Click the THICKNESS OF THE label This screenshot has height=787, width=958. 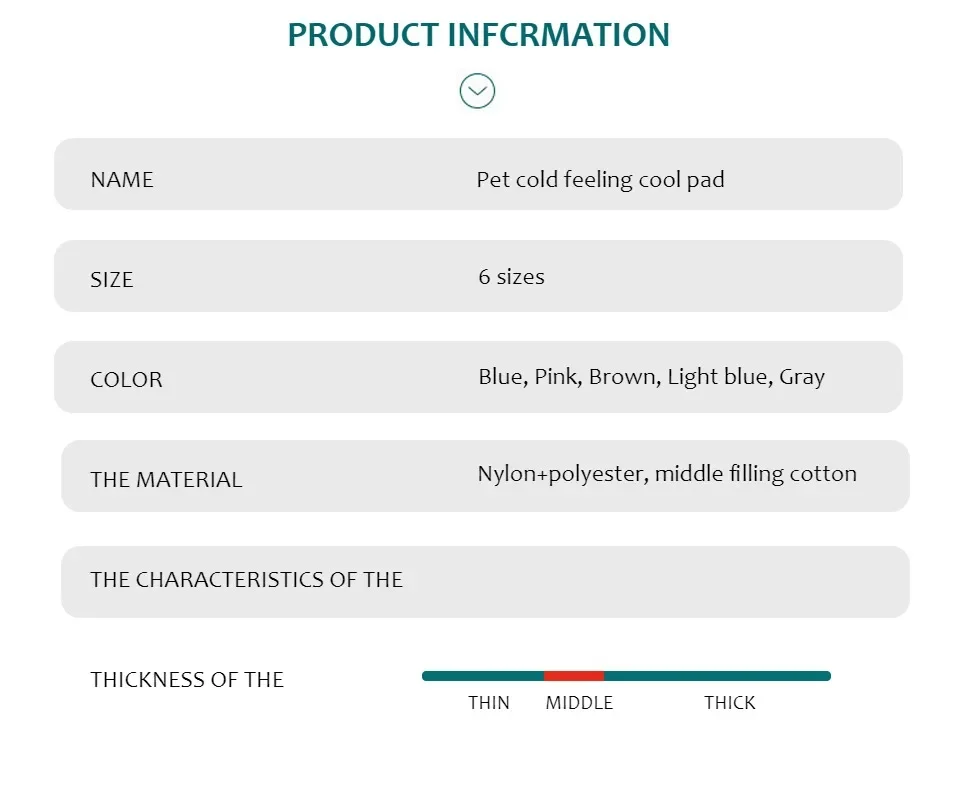[187, 680]
